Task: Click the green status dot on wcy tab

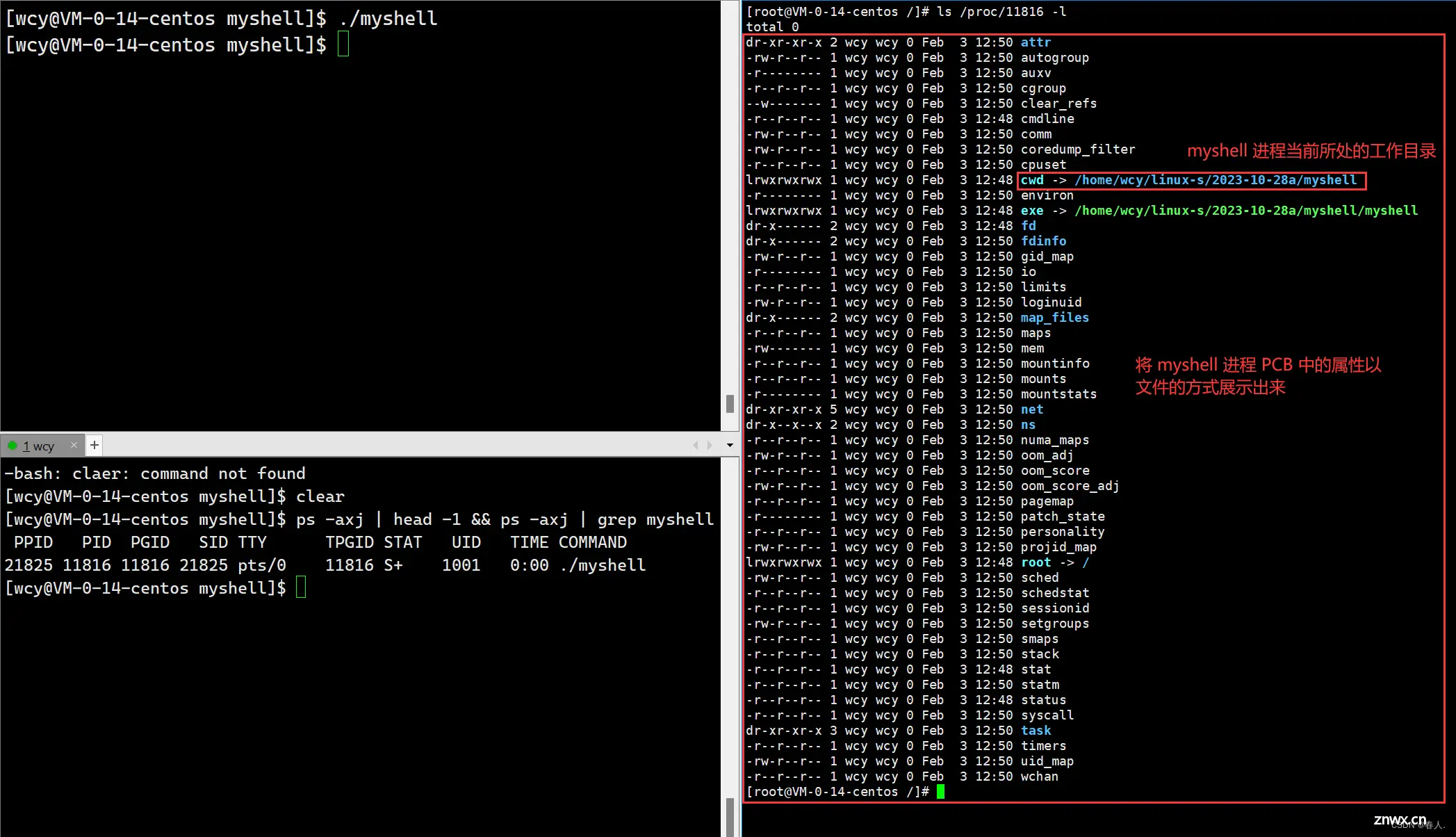Action: (x=12, y=446)
